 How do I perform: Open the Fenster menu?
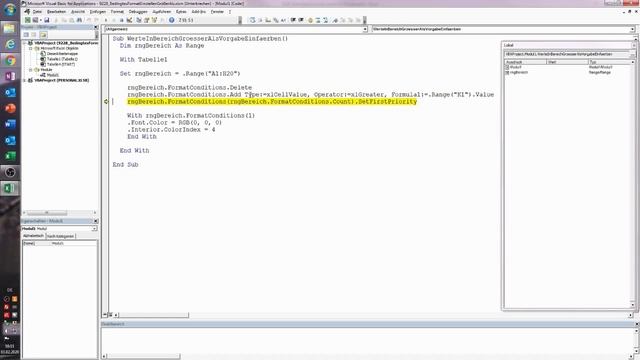tap(217, 12)
